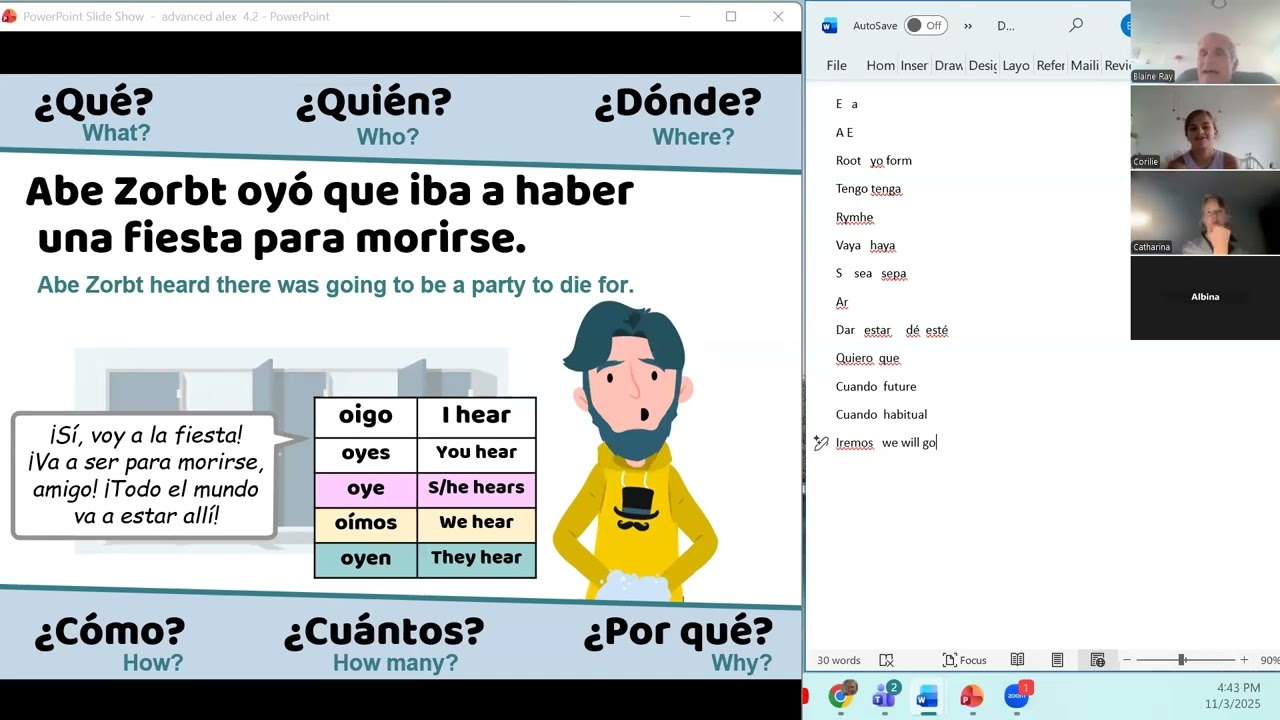
Task: Click the 'Iremos we will go' line
Action: pos(885,442)
